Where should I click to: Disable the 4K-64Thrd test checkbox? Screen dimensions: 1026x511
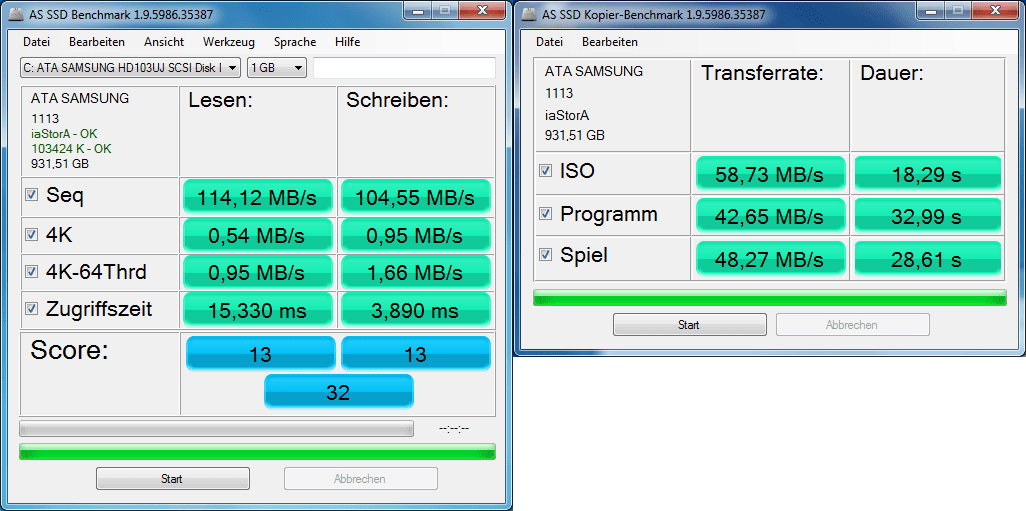click(x=30, y=272)
